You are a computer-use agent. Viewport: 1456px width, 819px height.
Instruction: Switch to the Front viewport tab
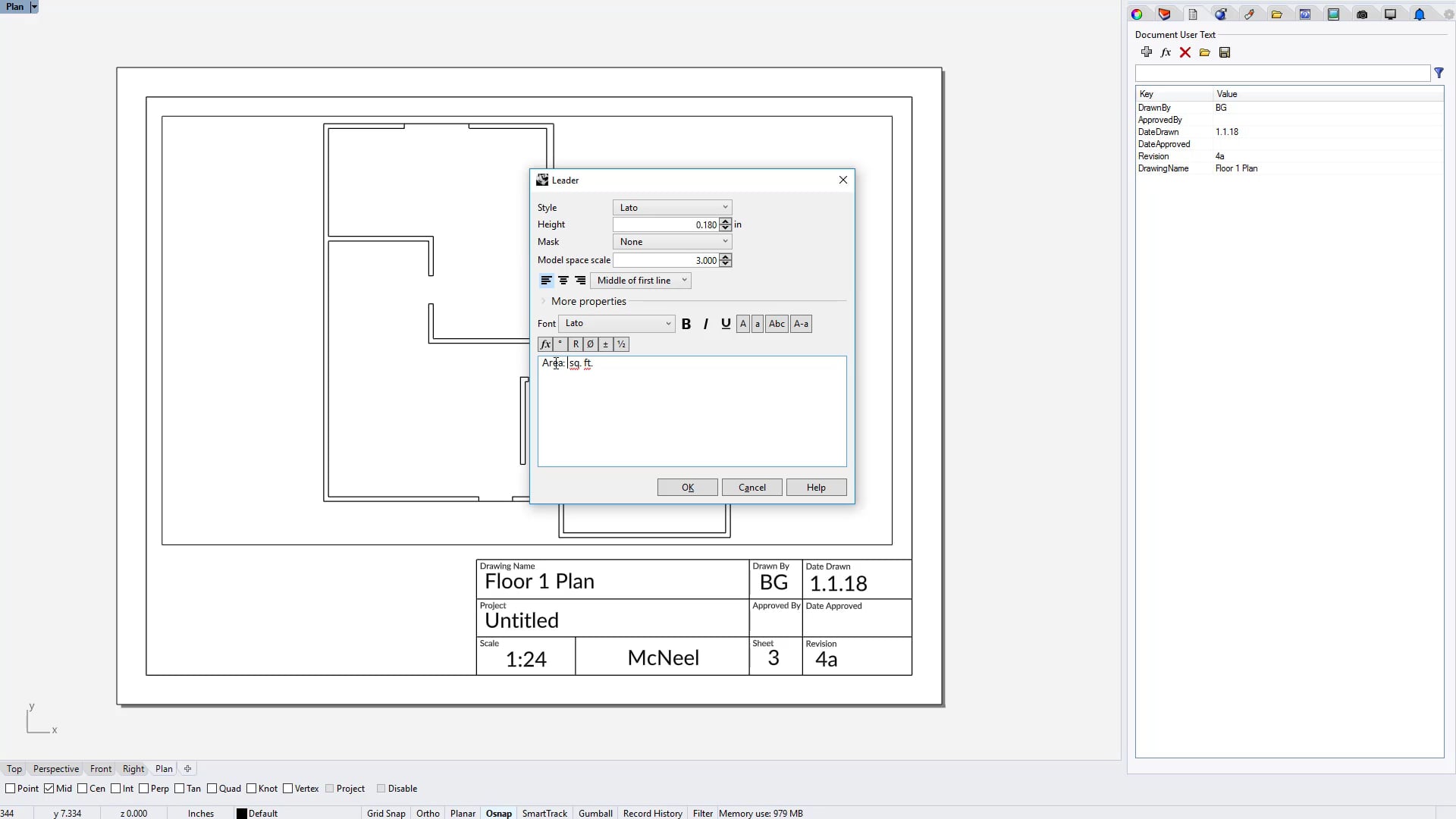pyautogui.click(x=100, y=768)
